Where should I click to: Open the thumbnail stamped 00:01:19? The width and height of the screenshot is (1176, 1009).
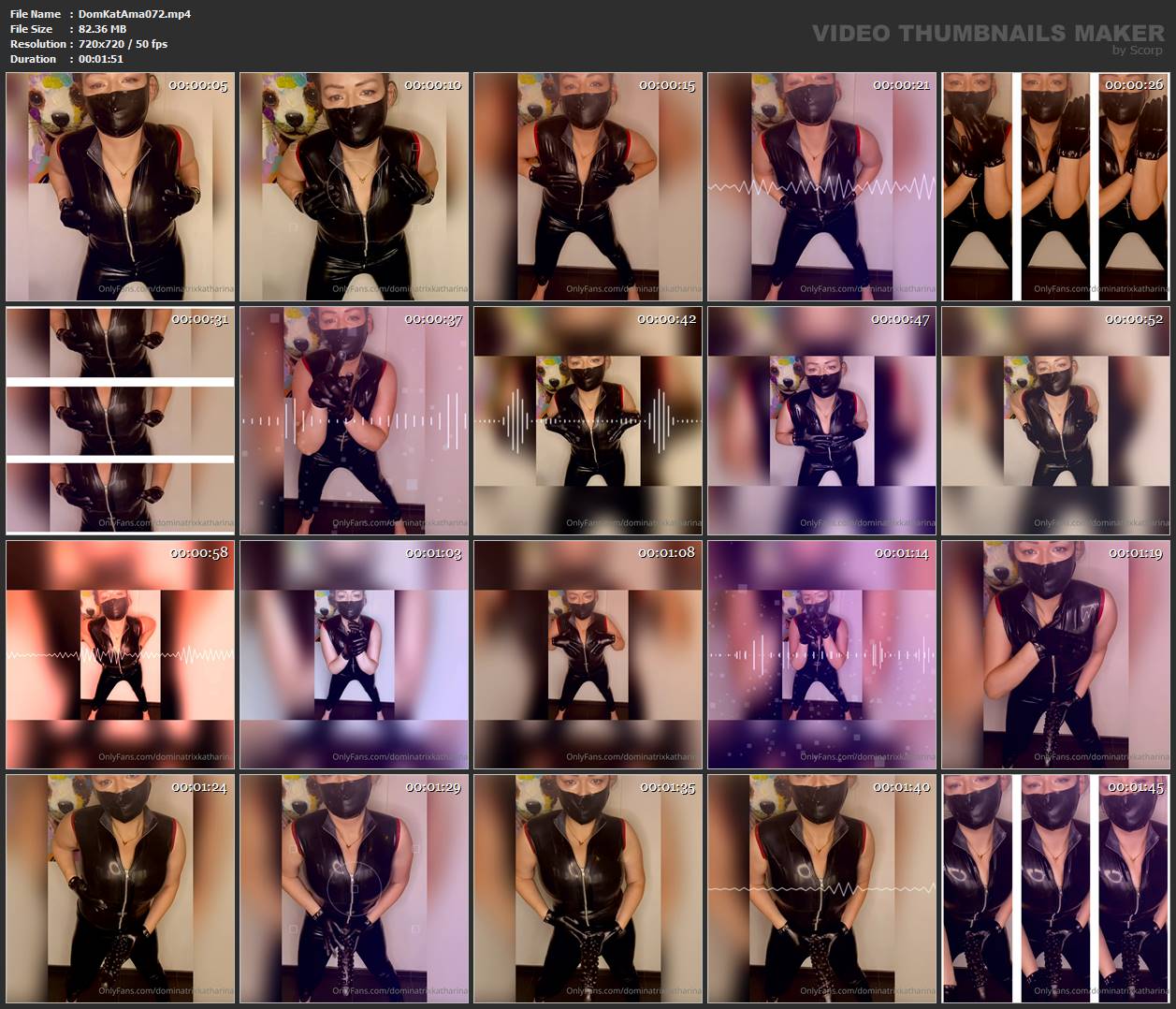coord(1055,655)
